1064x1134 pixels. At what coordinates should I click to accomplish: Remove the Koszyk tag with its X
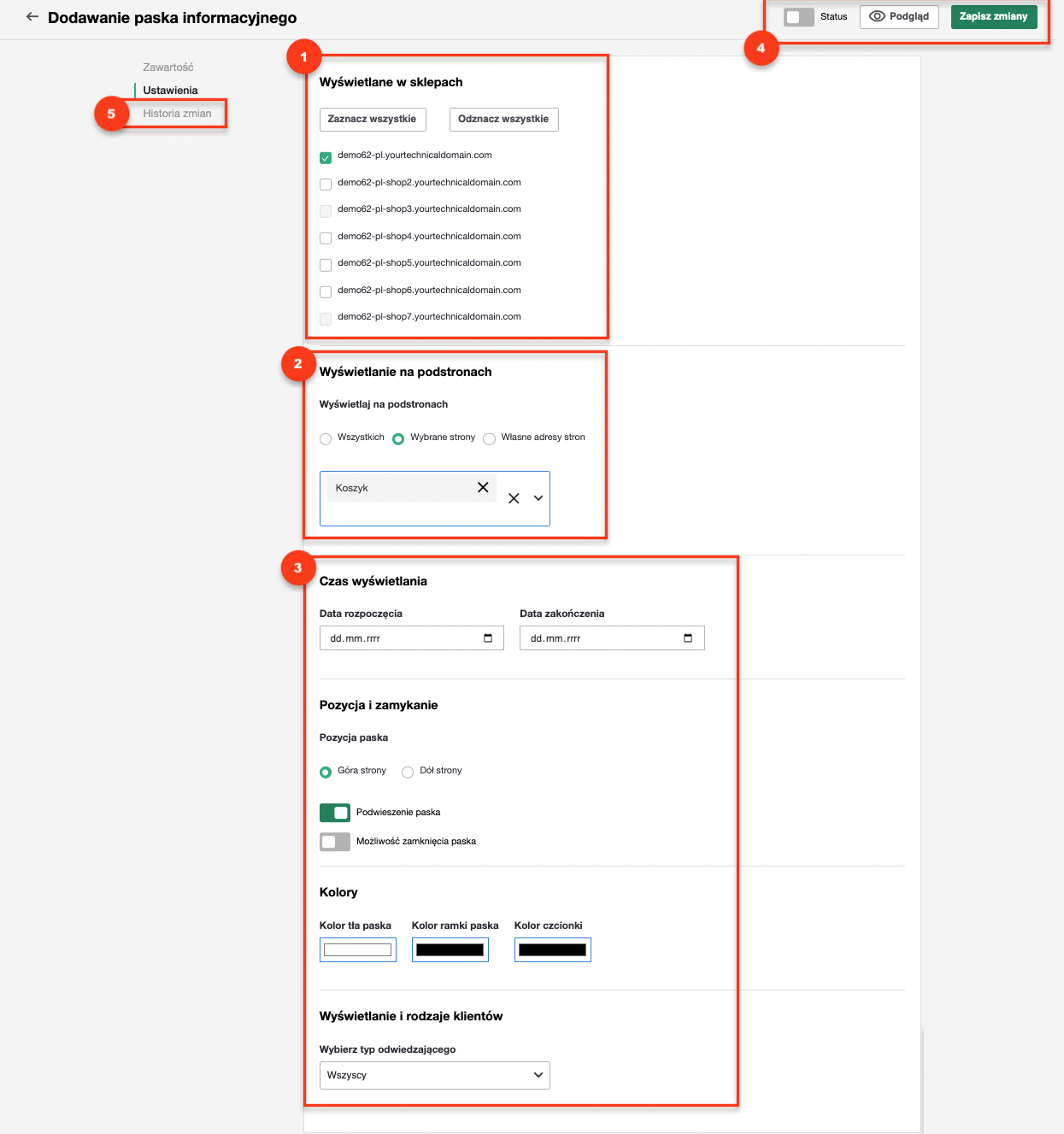coord(483,487)
